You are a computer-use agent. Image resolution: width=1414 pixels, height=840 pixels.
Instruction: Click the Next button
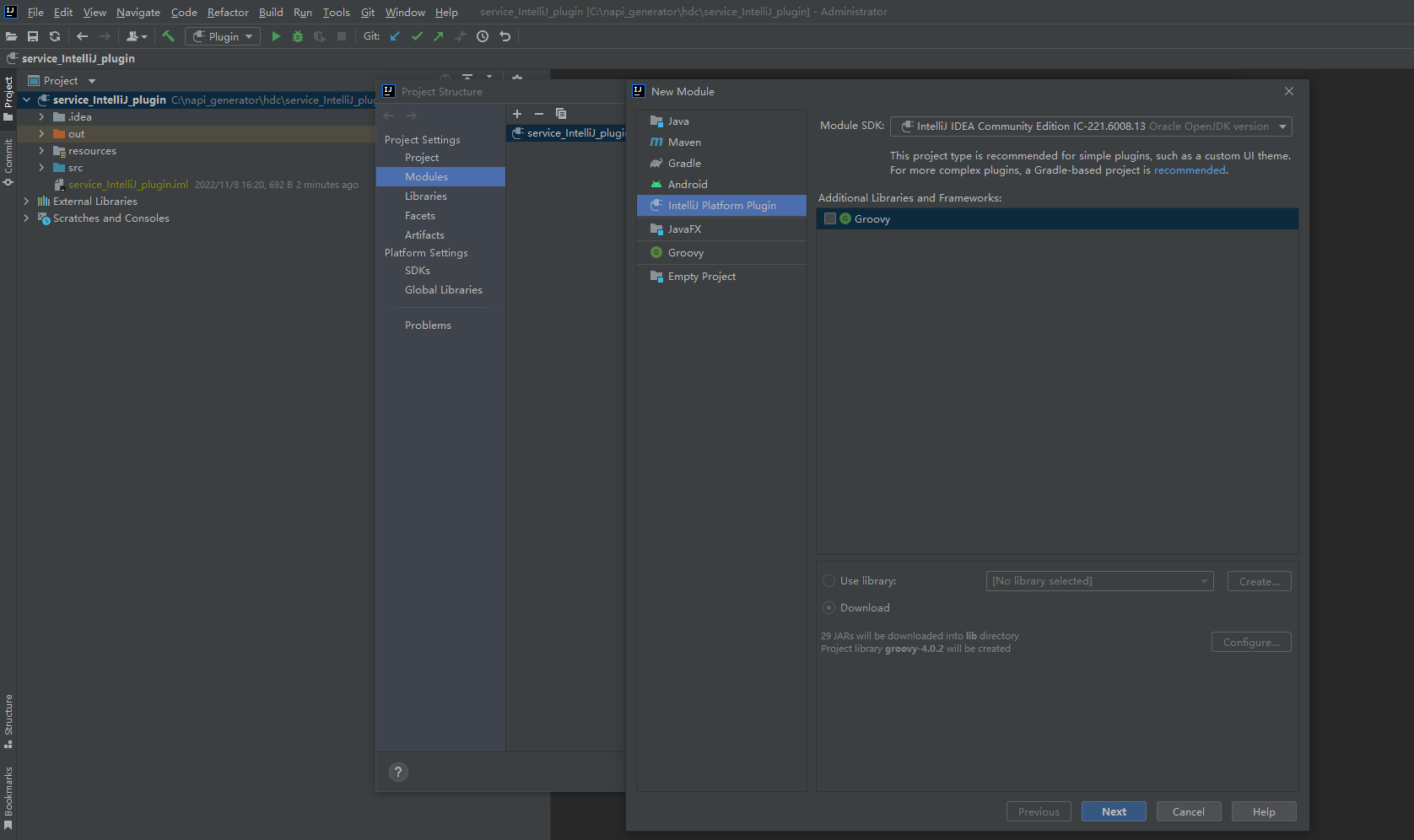click(x=1114, y=811)
